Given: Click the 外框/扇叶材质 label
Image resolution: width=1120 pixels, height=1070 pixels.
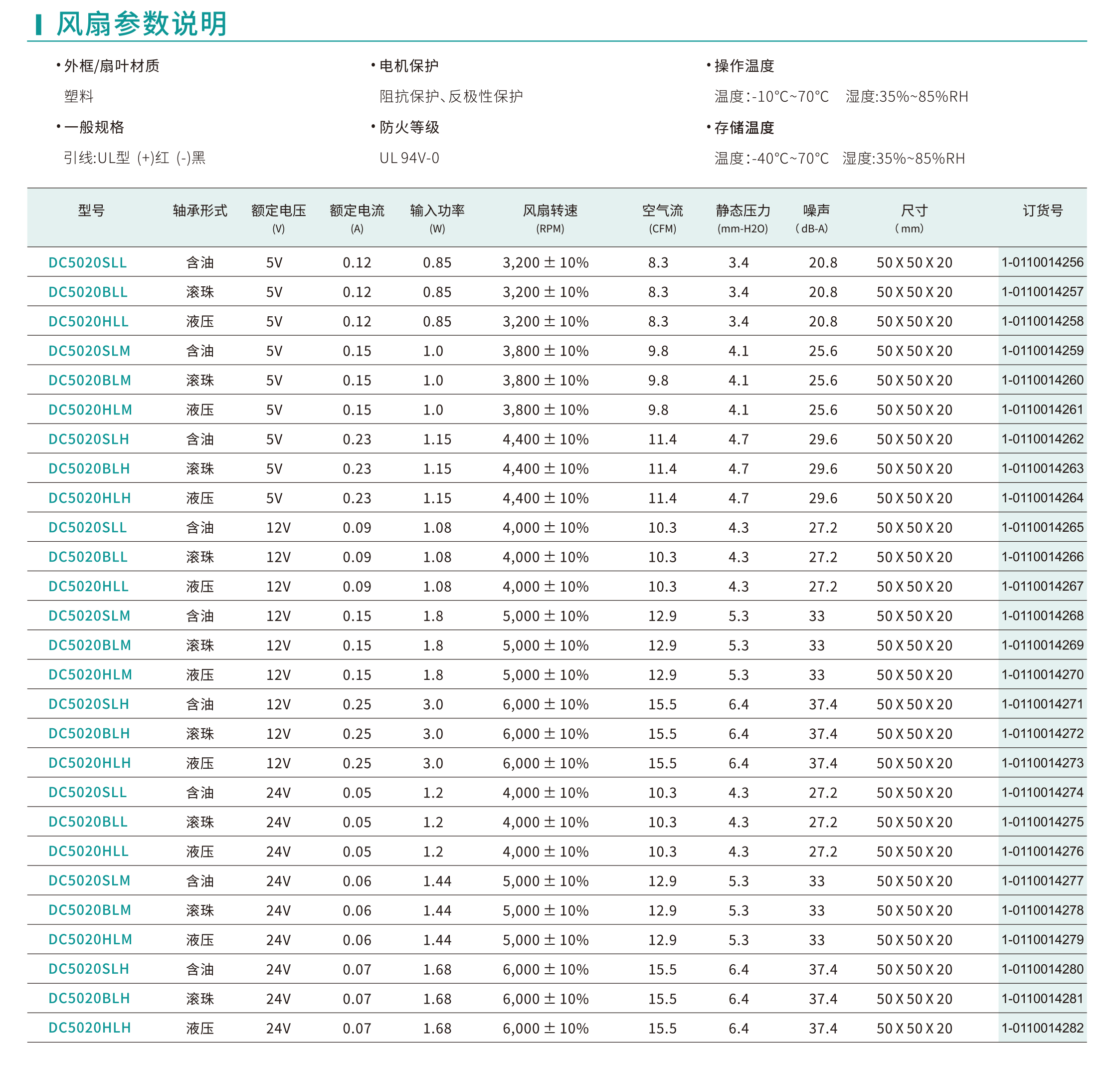Looking at the screenshot, I should point(112,66).
